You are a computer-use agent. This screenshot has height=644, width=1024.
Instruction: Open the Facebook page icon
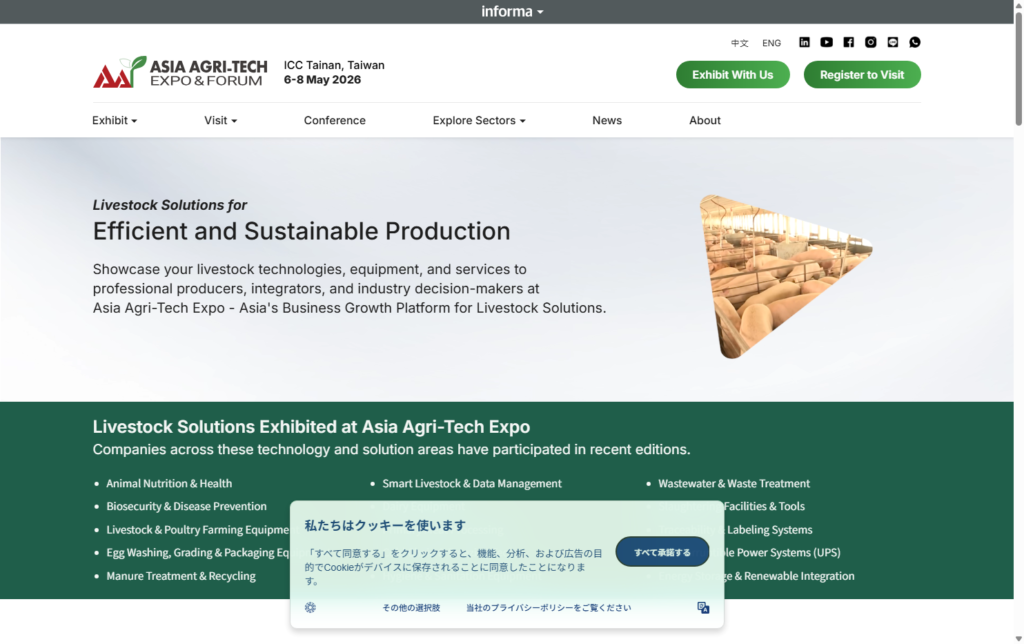(x=848, y=42)
